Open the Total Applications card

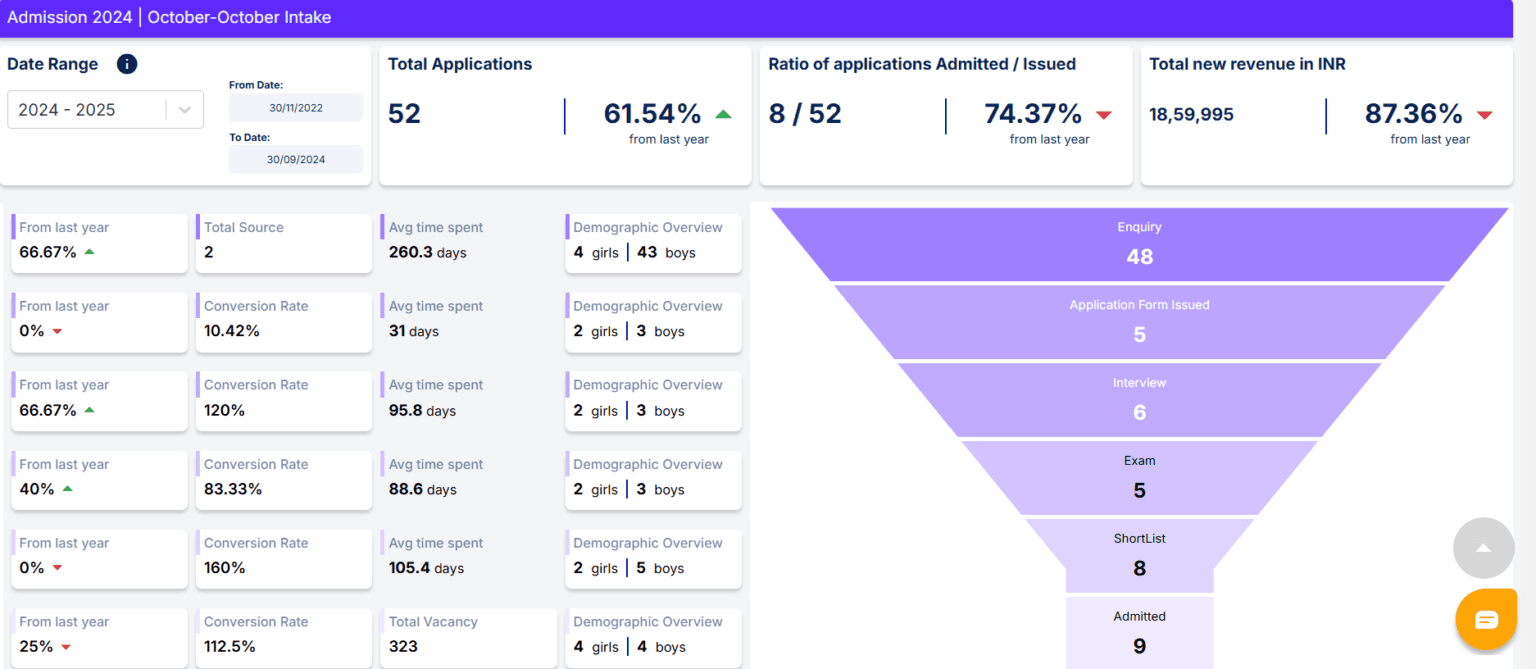(565, 113)
